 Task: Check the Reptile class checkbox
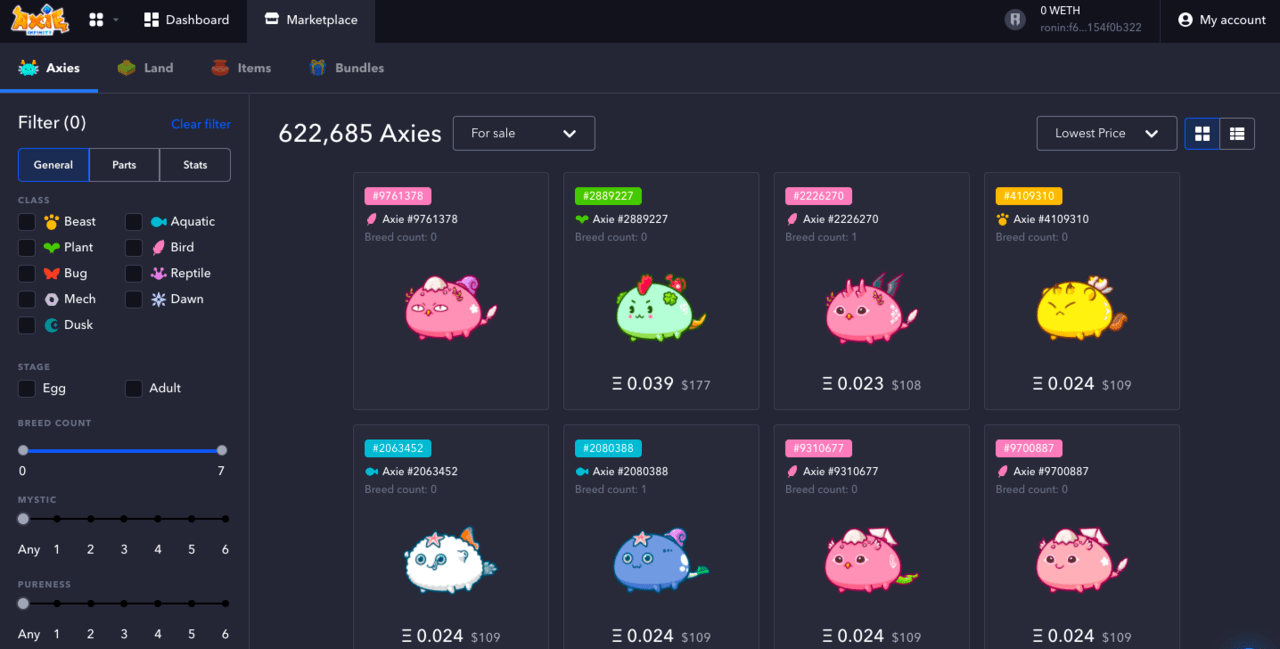(x=133, y=274)
